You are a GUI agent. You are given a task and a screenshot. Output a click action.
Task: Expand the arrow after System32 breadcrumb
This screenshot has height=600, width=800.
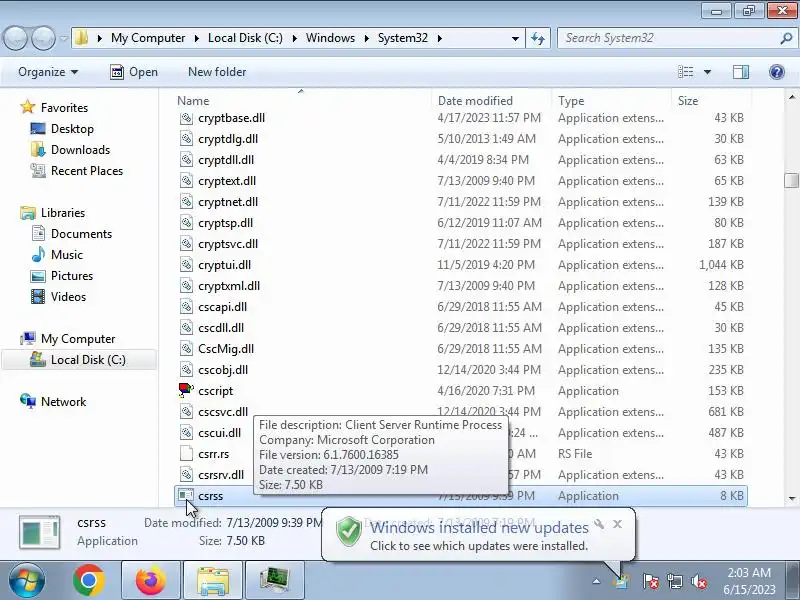pos(439,38)
